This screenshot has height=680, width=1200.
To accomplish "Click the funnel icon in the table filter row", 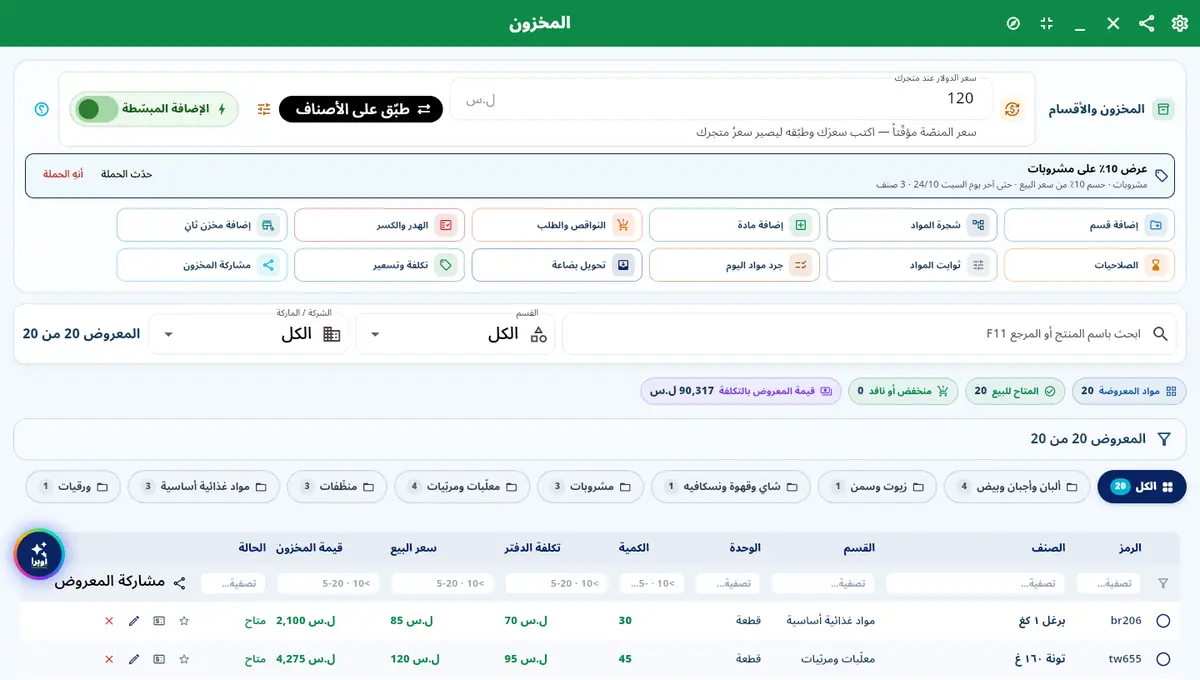I will click(1163, 583).
